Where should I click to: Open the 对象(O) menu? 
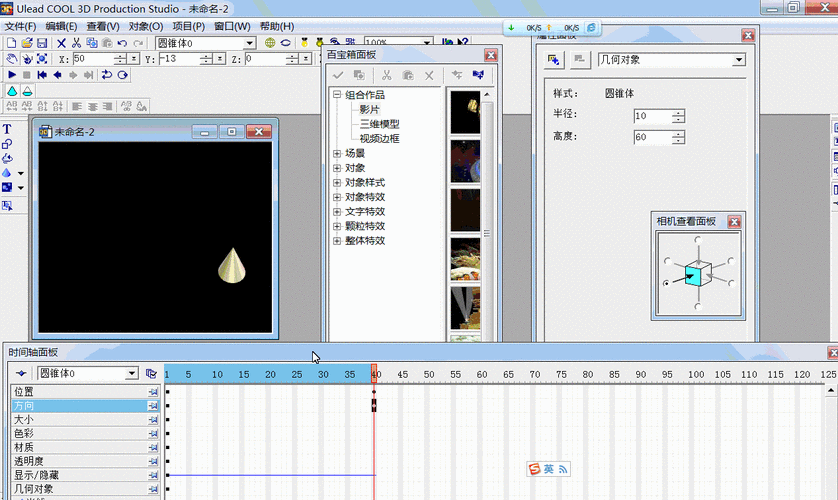tap(145, 26)
